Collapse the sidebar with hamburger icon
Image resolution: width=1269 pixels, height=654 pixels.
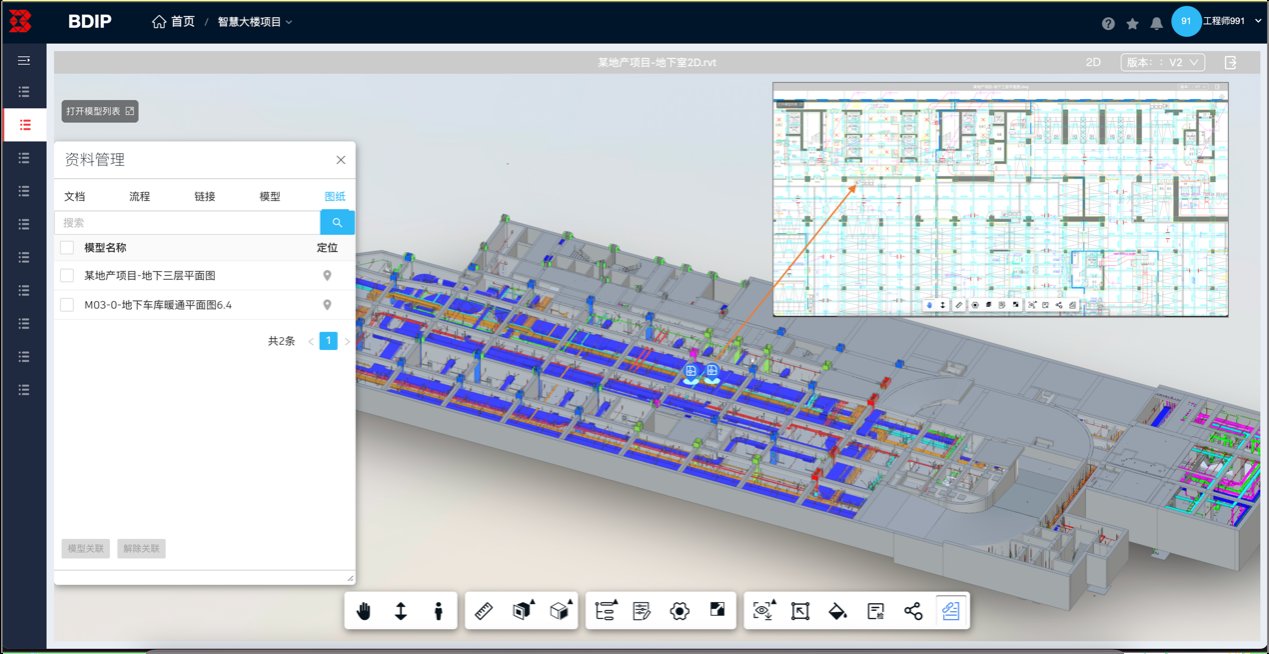(24, 61)
